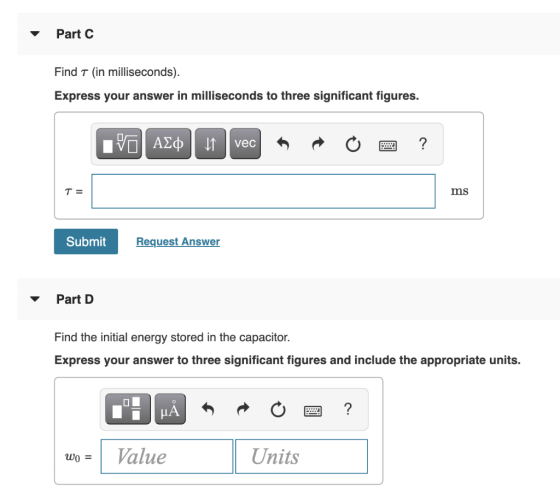Show keyboard shortcuts in Part C toolbar
Viewport: 560px width, 494px height.
coord(388,145)
